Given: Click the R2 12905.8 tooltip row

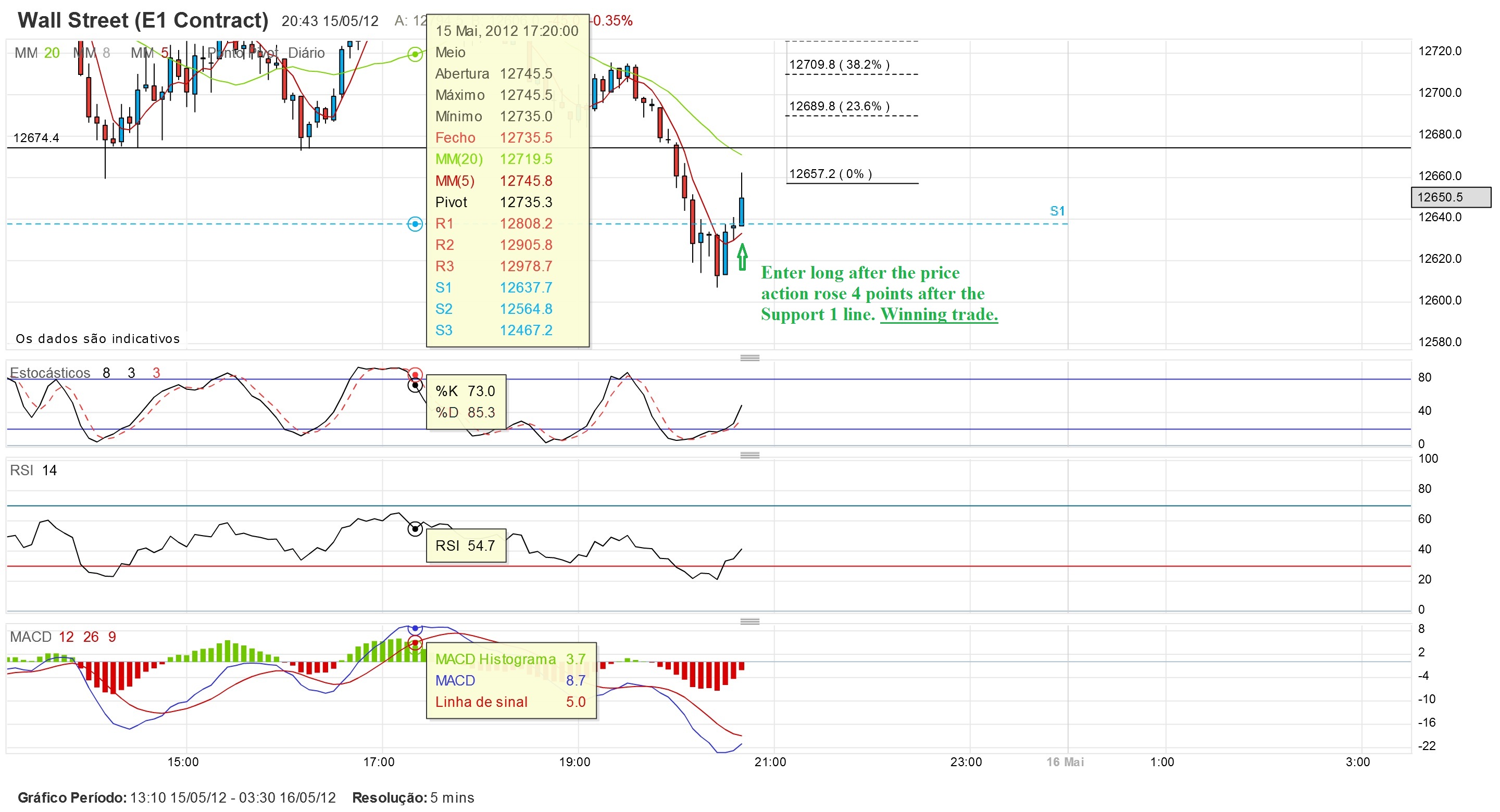Looking at the screenshot, I should [x=494, y=245].
